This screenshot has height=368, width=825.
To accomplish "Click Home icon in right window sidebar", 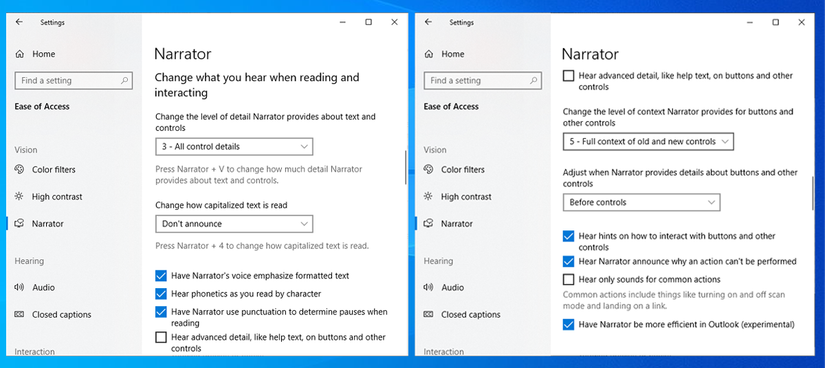I will [429, 54].
